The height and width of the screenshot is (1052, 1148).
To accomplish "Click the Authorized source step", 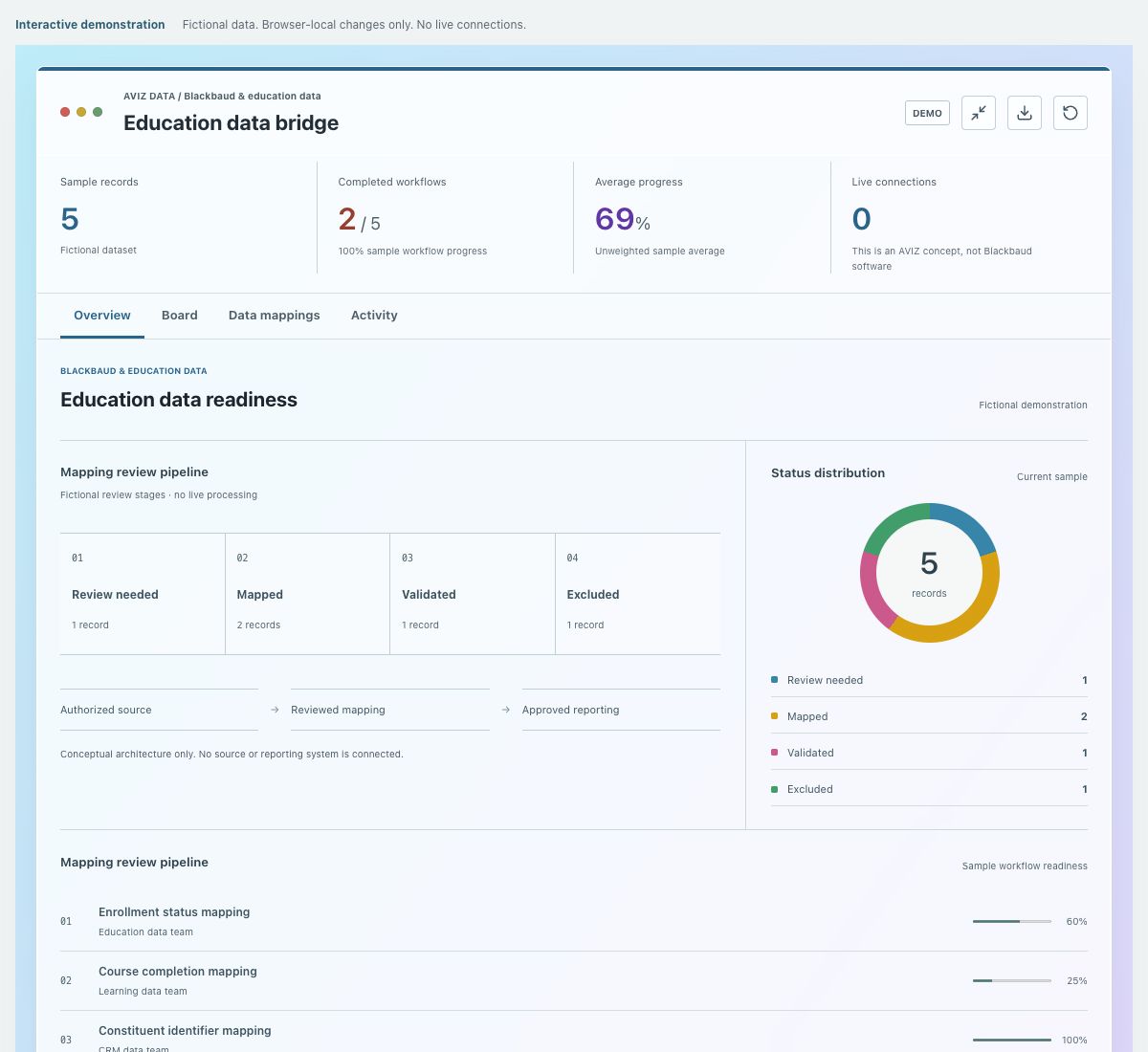I will [159, 710].
